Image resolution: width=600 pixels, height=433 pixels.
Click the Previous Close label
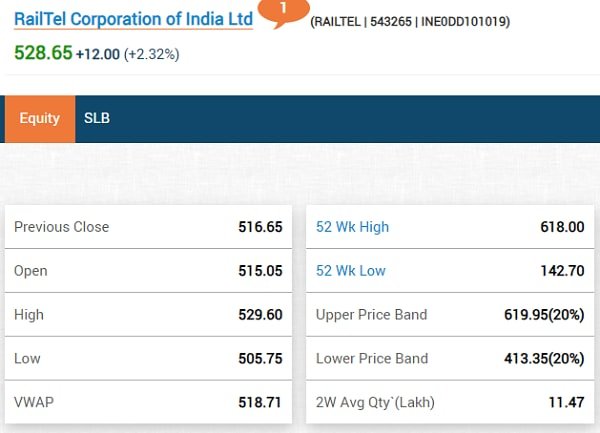click(61, 227)
